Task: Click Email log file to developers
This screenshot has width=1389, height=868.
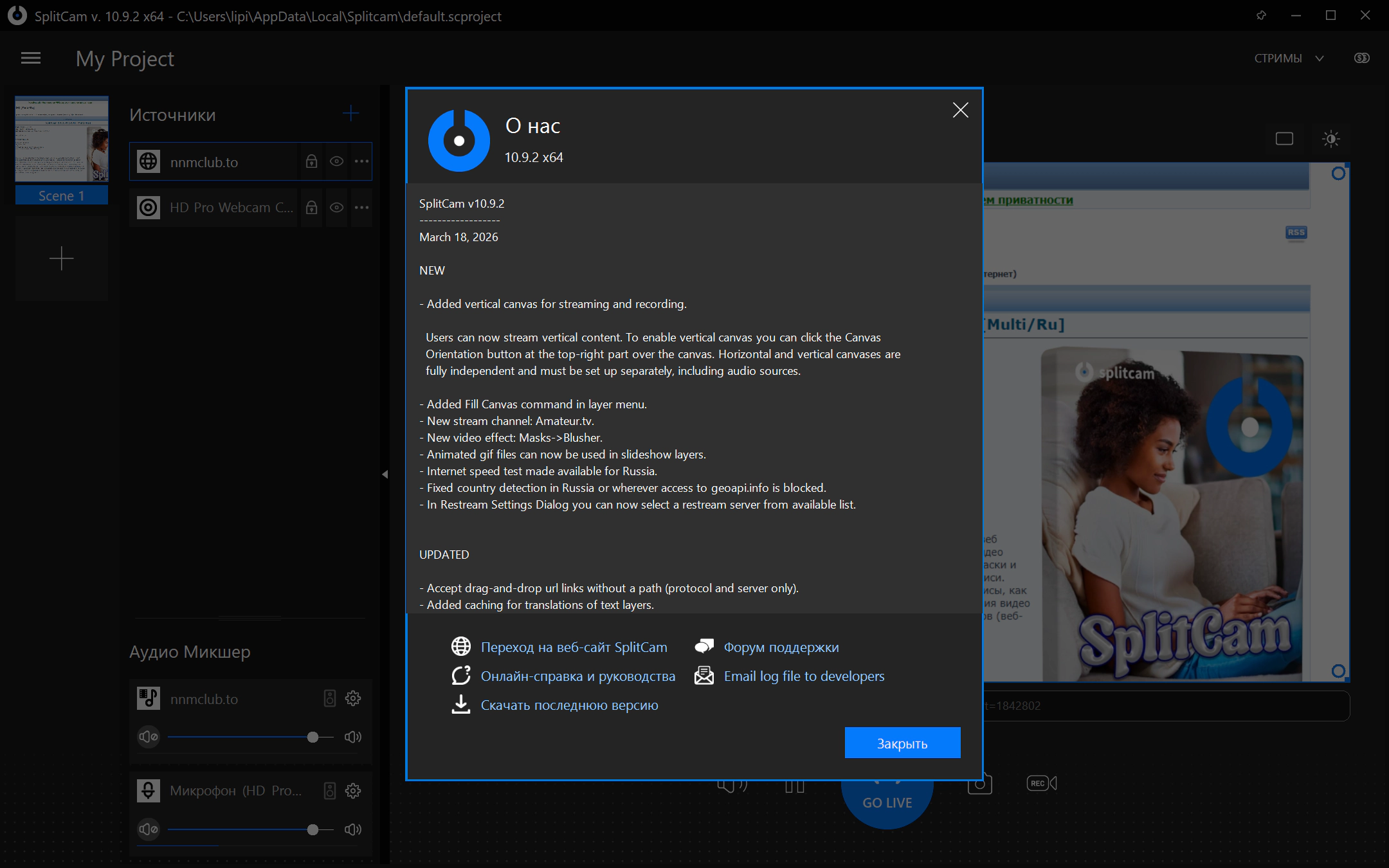Action: 804,676
